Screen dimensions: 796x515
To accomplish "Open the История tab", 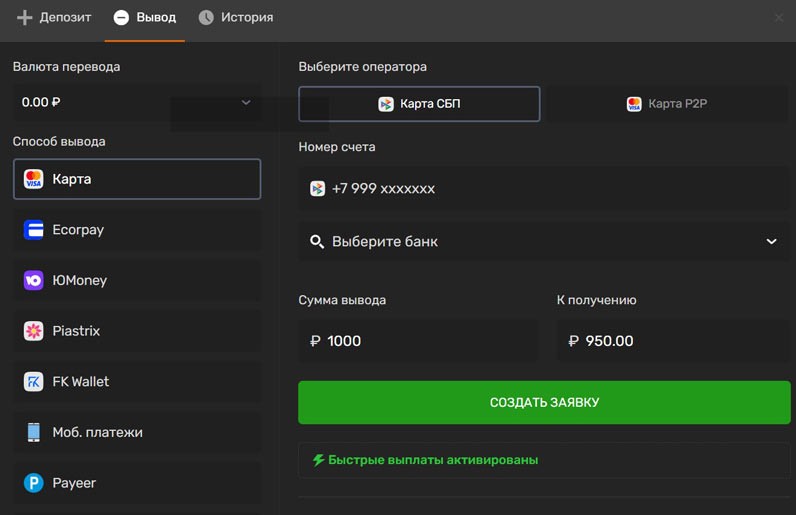I will [236, 18].
